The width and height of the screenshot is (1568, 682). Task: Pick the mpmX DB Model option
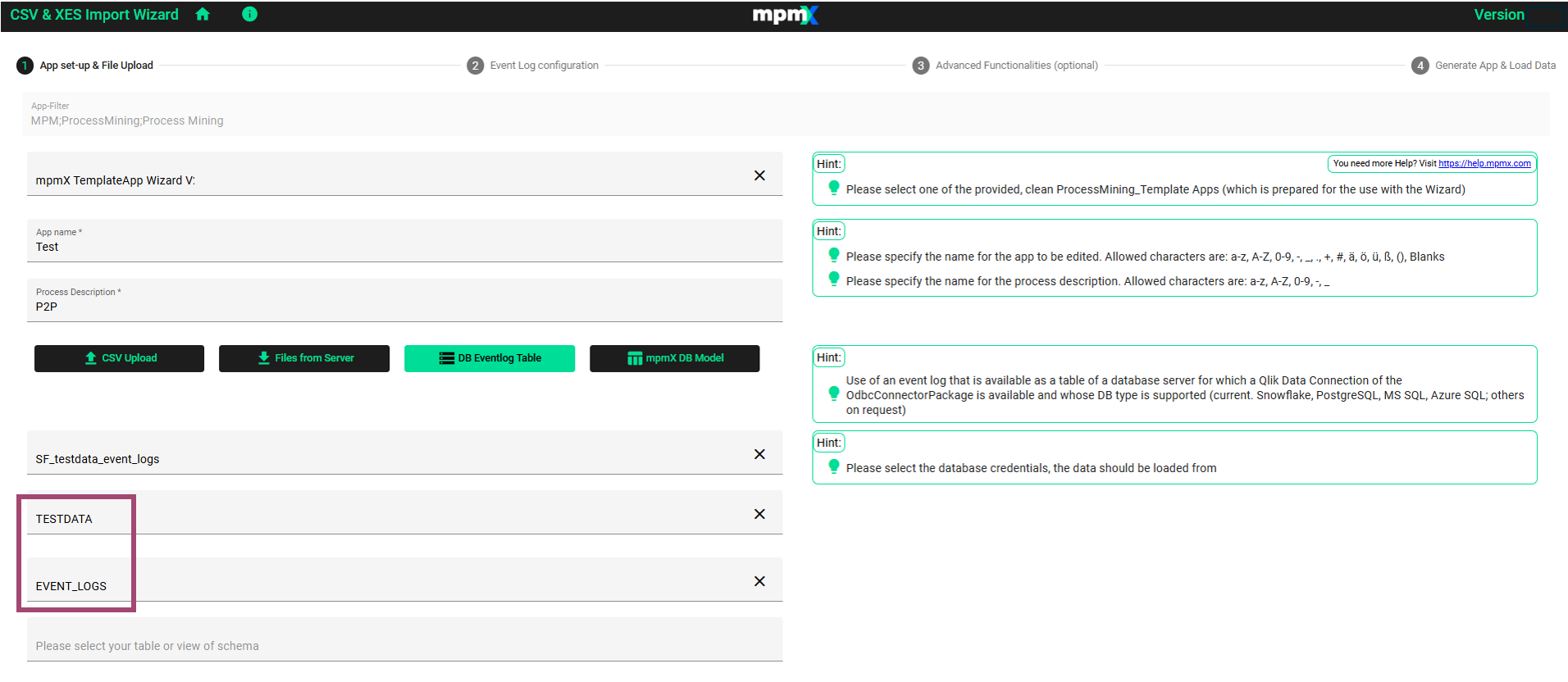pos(675,358)
